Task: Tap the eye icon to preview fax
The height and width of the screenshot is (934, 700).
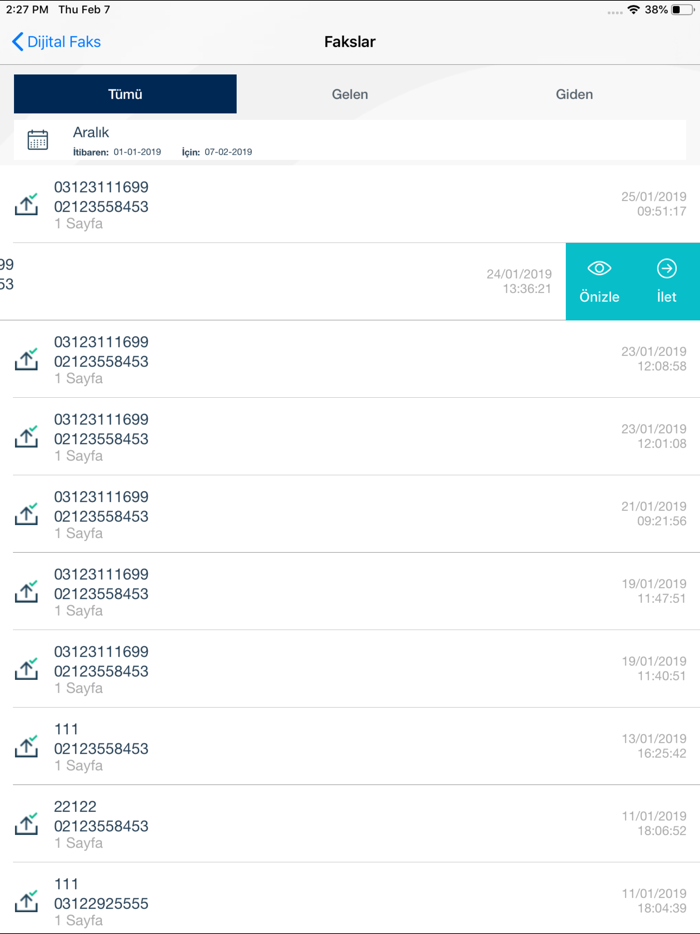Action: tap(599, 268)
